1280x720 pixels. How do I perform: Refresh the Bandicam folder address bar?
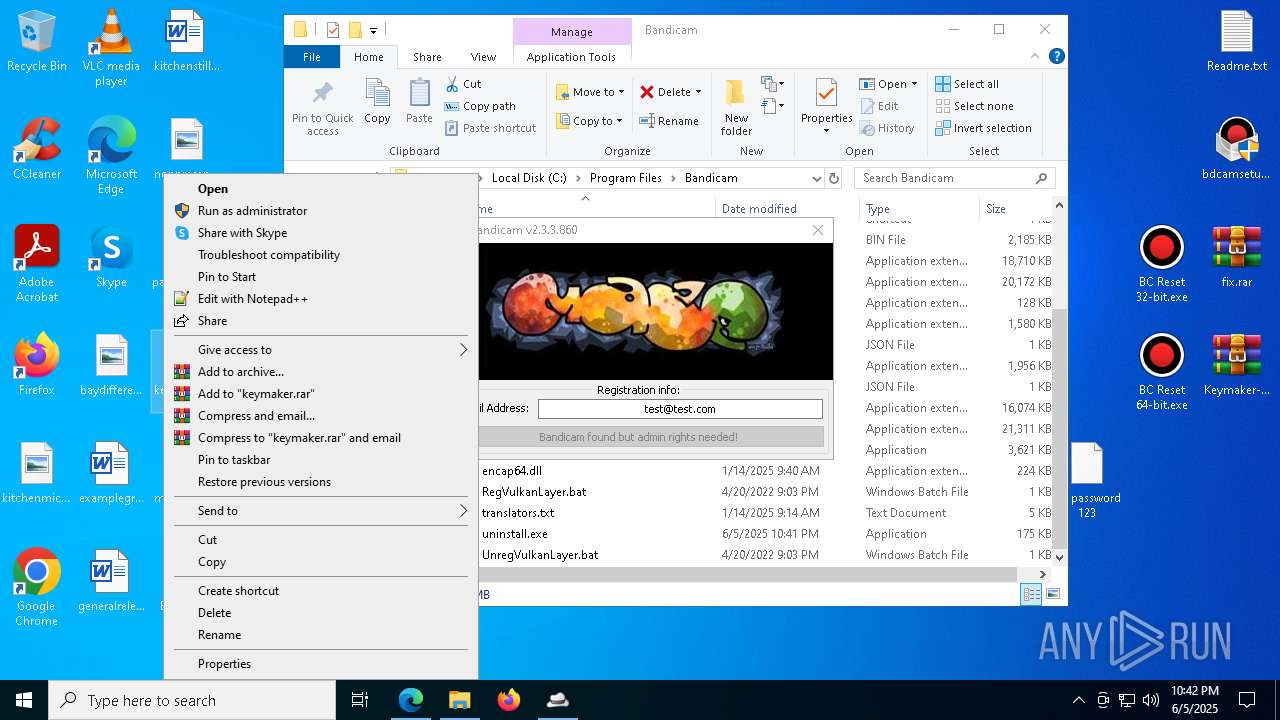click(834, 178)
